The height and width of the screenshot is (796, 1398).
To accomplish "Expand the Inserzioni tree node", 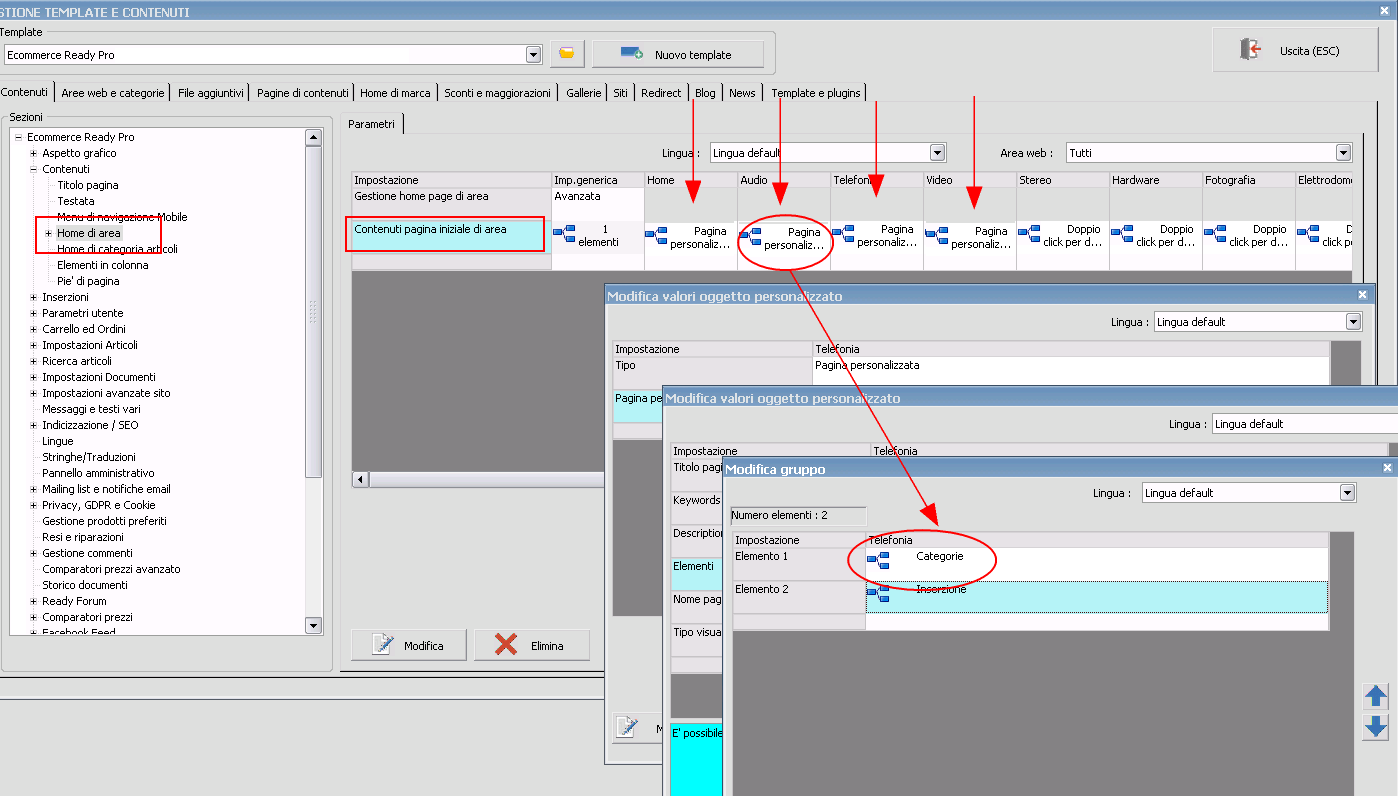I will coord(33,297).
